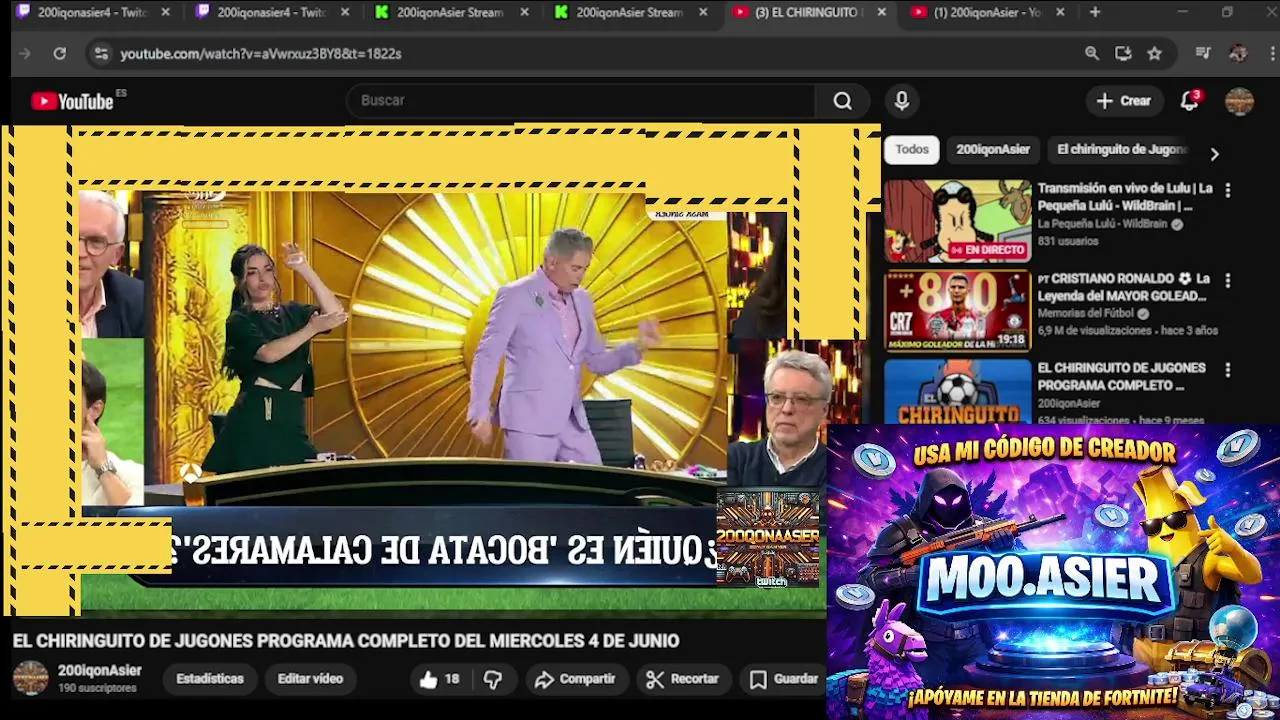Click the Buscar search field
The width and height of the screenshot is (1280, 720).
pyautogui.click(x=581, y=101)
